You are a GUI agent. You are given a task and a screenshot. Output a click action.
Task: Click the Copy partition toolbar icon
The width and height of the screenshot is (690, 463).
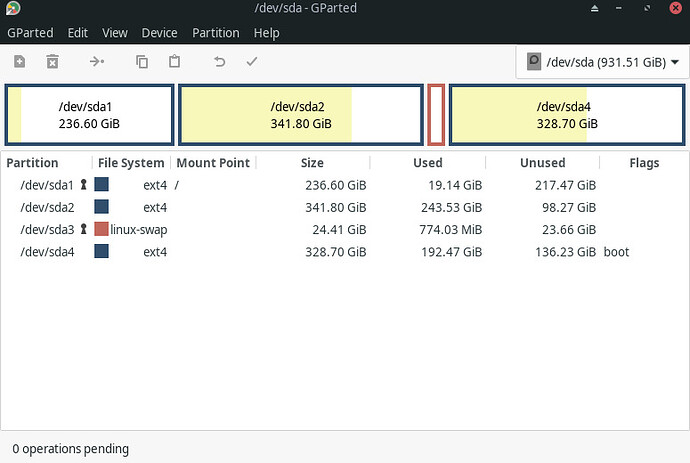(x=142, y=62)
